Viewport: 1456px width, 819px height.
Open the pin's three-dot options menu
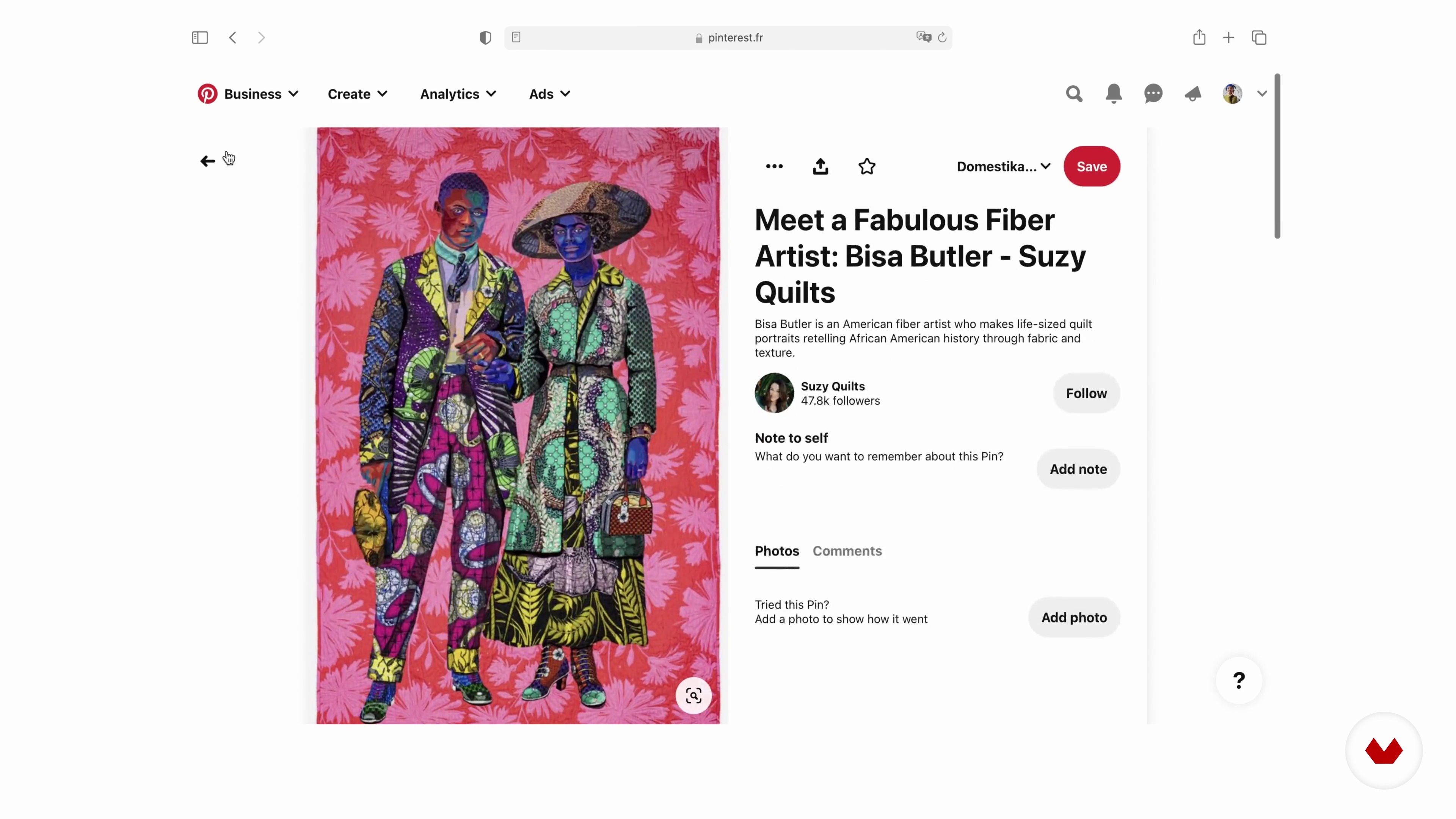click(774, 166)
